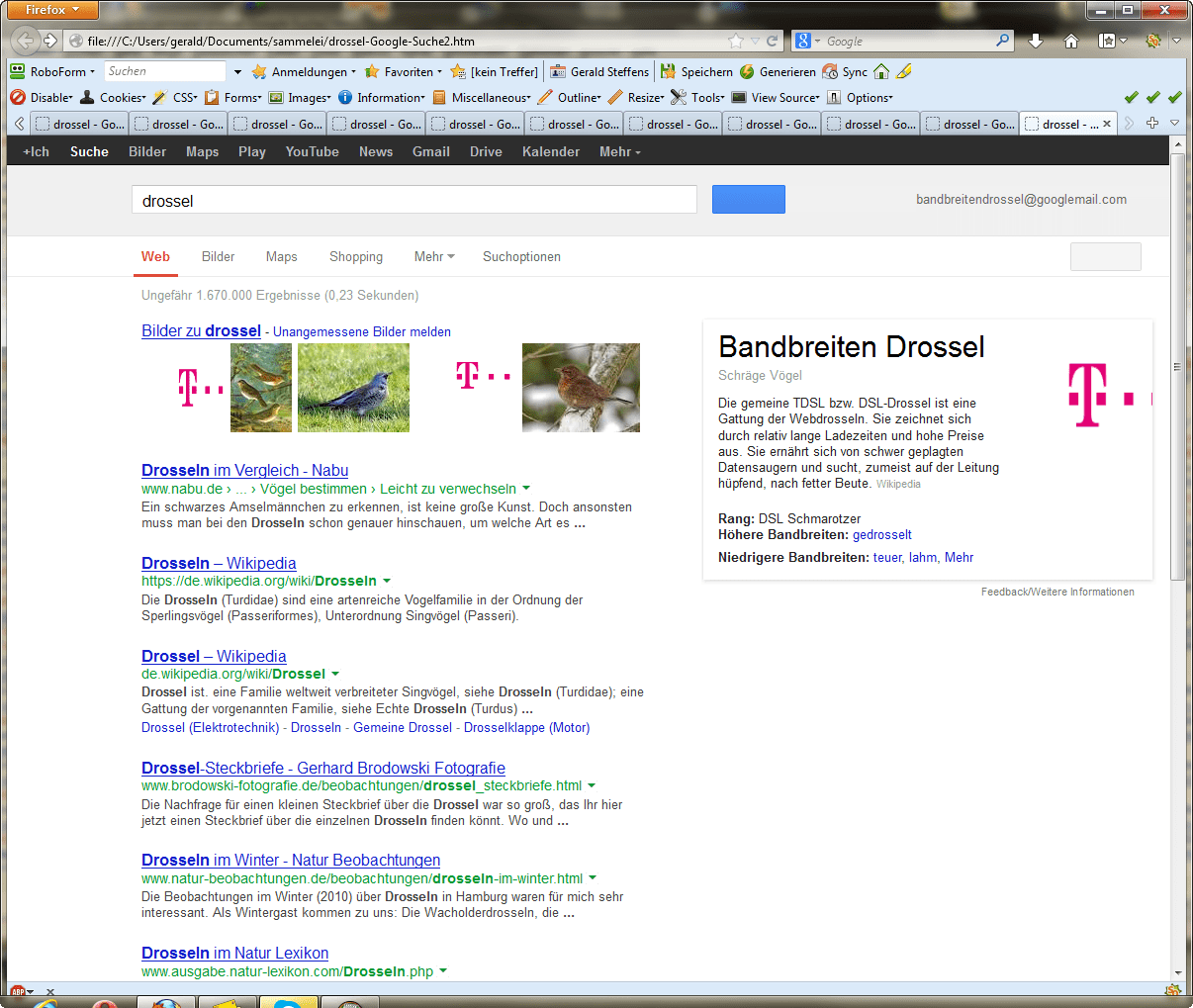Select the Gerald Steffens identity
1193x1008 pixels.
(599, 71)
